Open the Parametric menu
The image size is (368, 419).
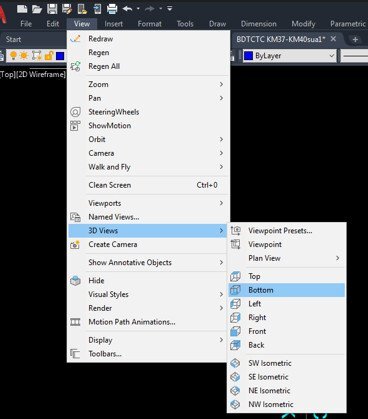click(x=348, y=24)
